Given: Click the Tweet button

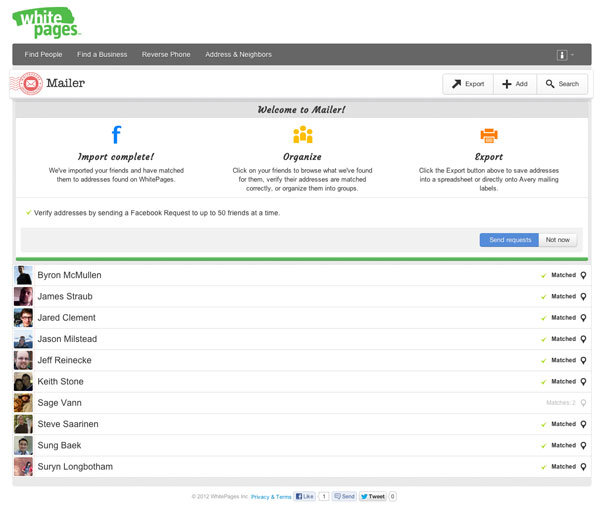Looking at the screenshot, I should click(373, 497).
